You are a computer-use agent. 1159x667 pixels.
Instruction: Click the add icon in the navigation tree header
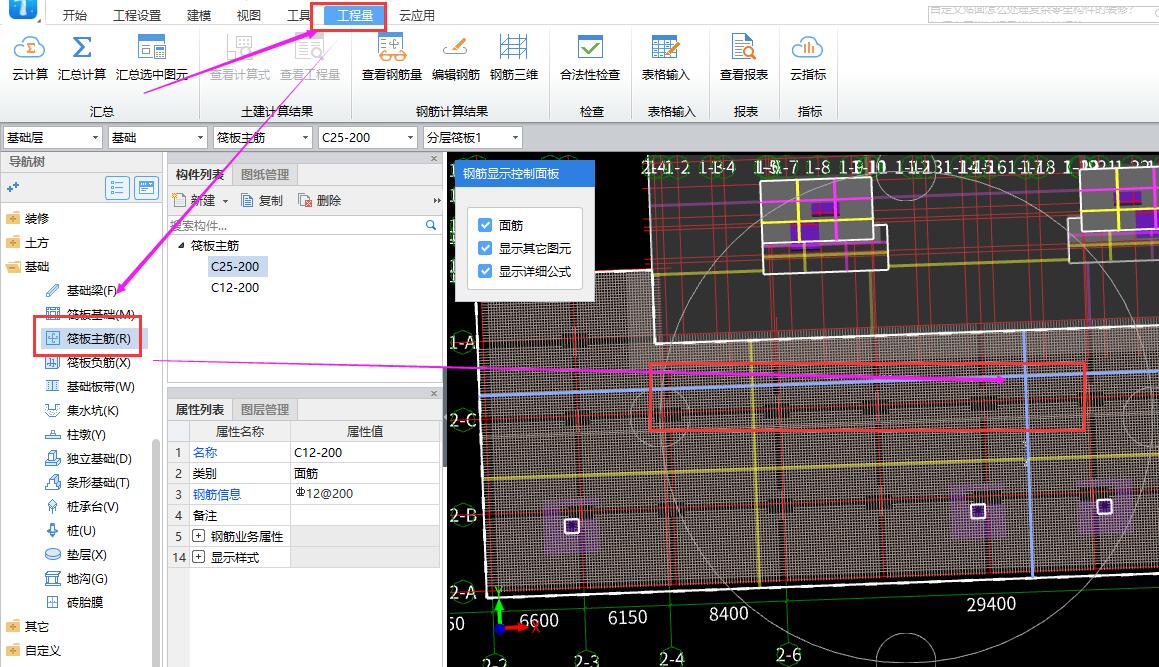pos(13,188)
